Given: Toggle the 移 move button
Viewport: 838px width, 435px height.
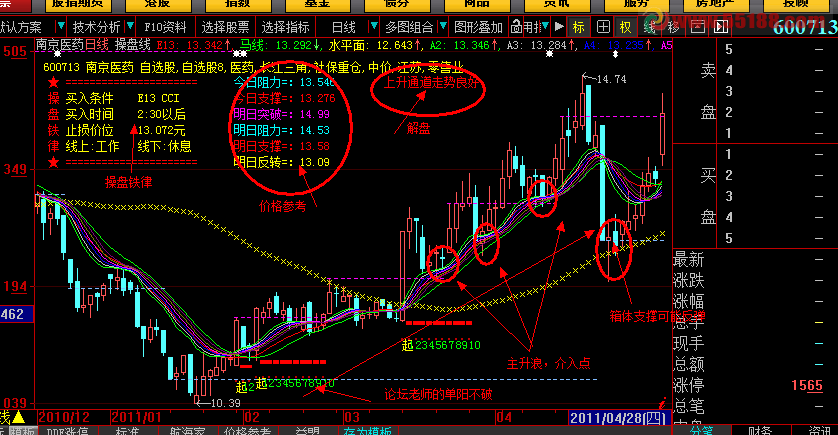Looking at the screenshot, I should (673, 27).
